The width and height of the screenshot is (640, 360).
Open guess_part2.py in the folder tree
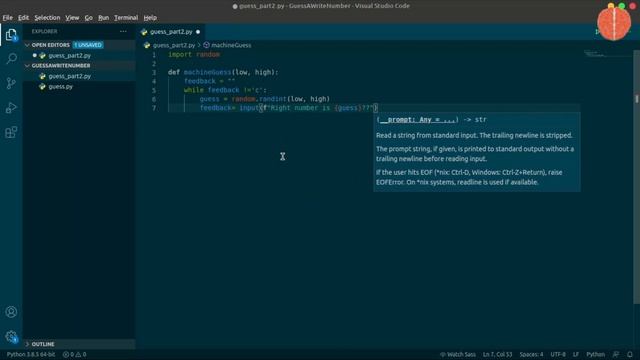click(x=69, y=76)
